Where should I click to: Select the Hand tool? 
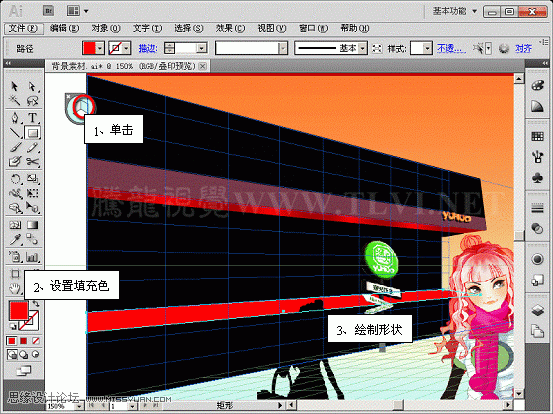15,288
